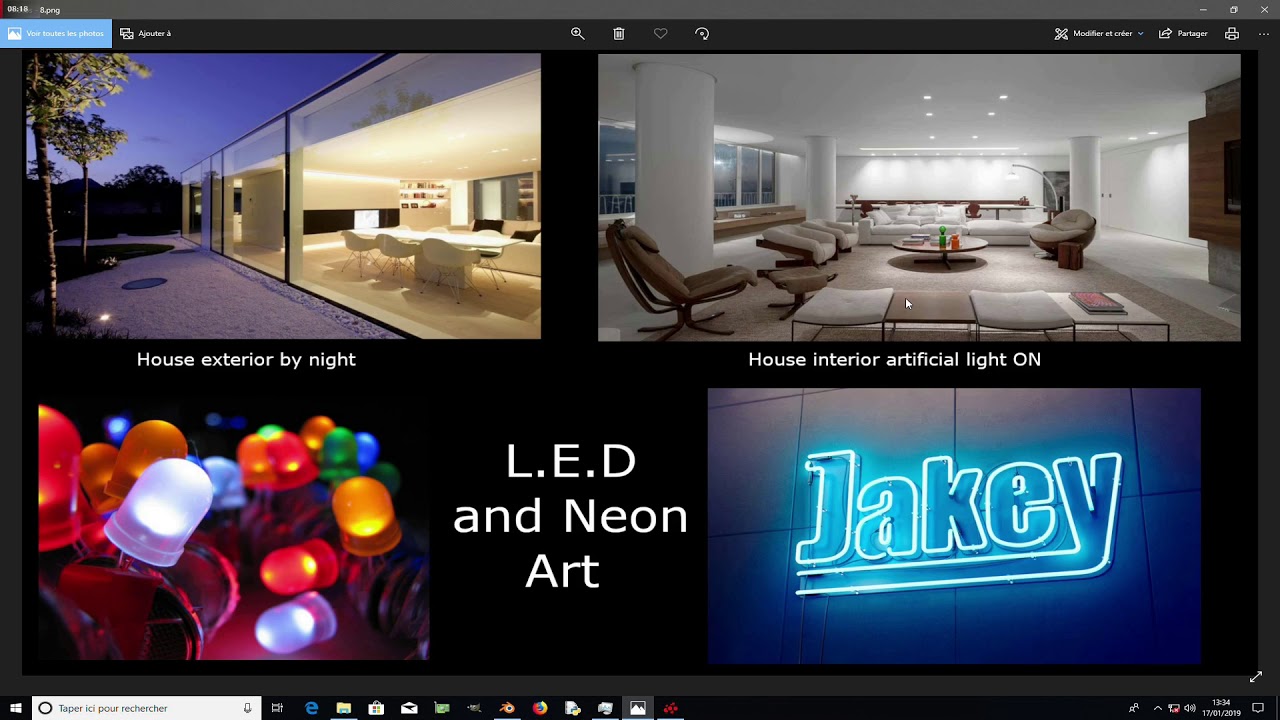
Task: Open the Mail app from taskbar
Action: (409, 708)
